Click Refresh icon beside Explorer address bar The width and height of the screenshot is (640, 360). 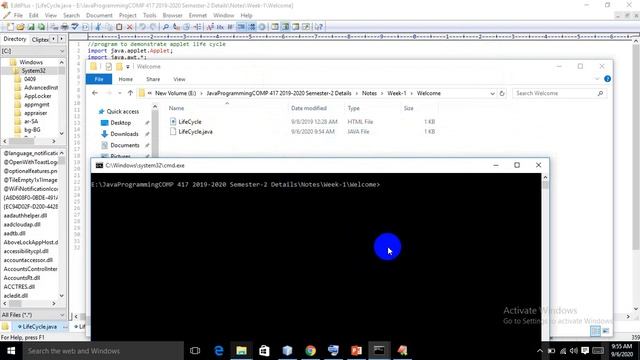pyautogui.click(x=502, y=93)
